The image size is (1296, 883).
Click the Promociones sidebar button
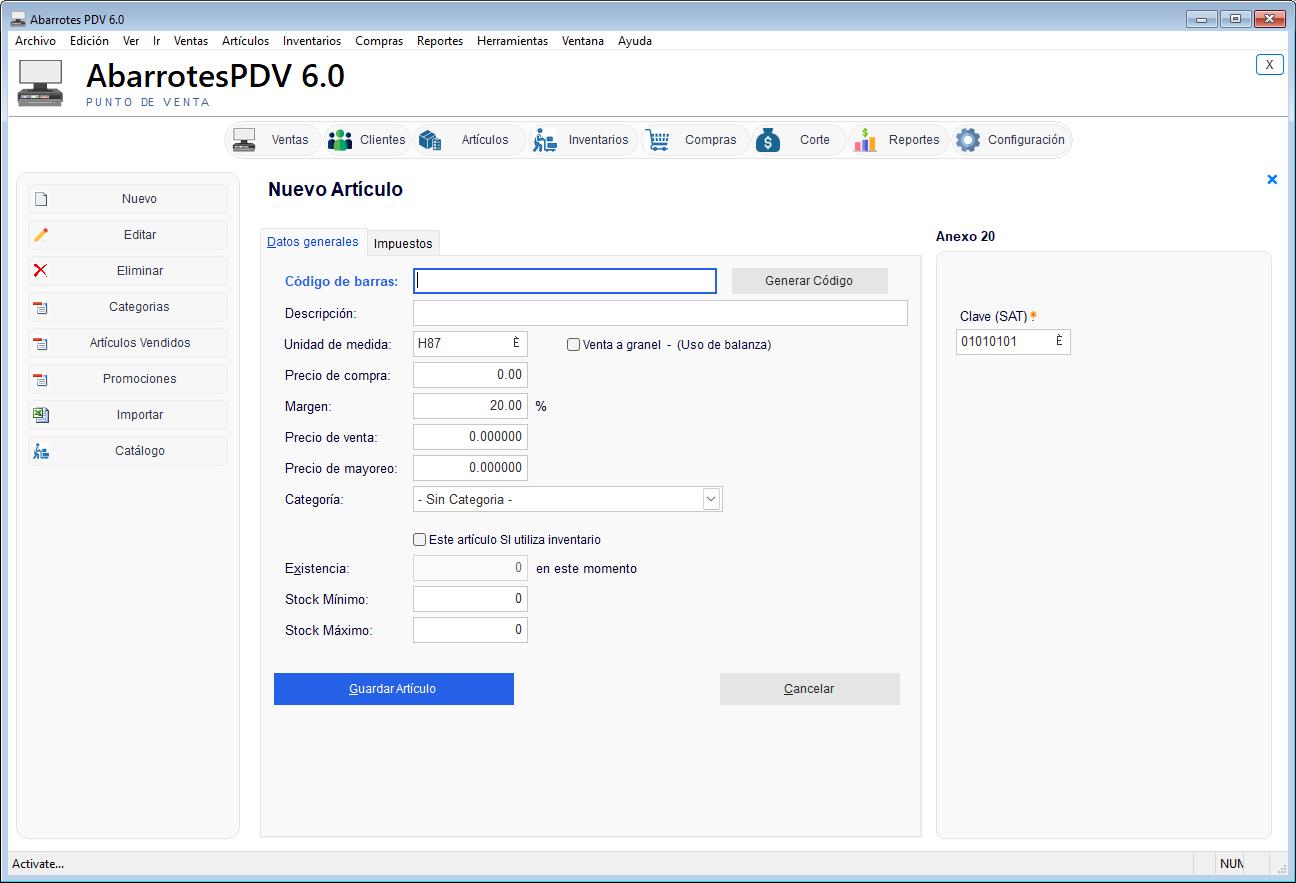click(128, 379)
